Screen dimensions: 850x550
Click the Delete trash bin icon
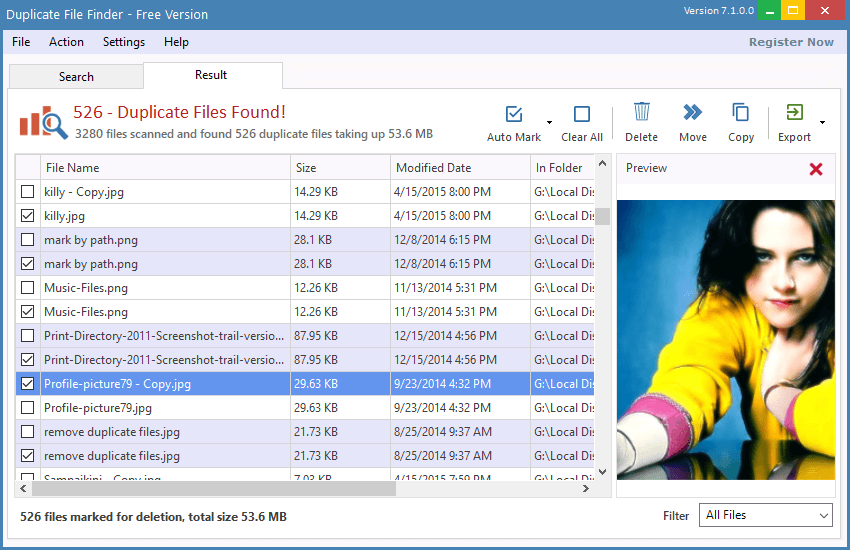point(641,112)
